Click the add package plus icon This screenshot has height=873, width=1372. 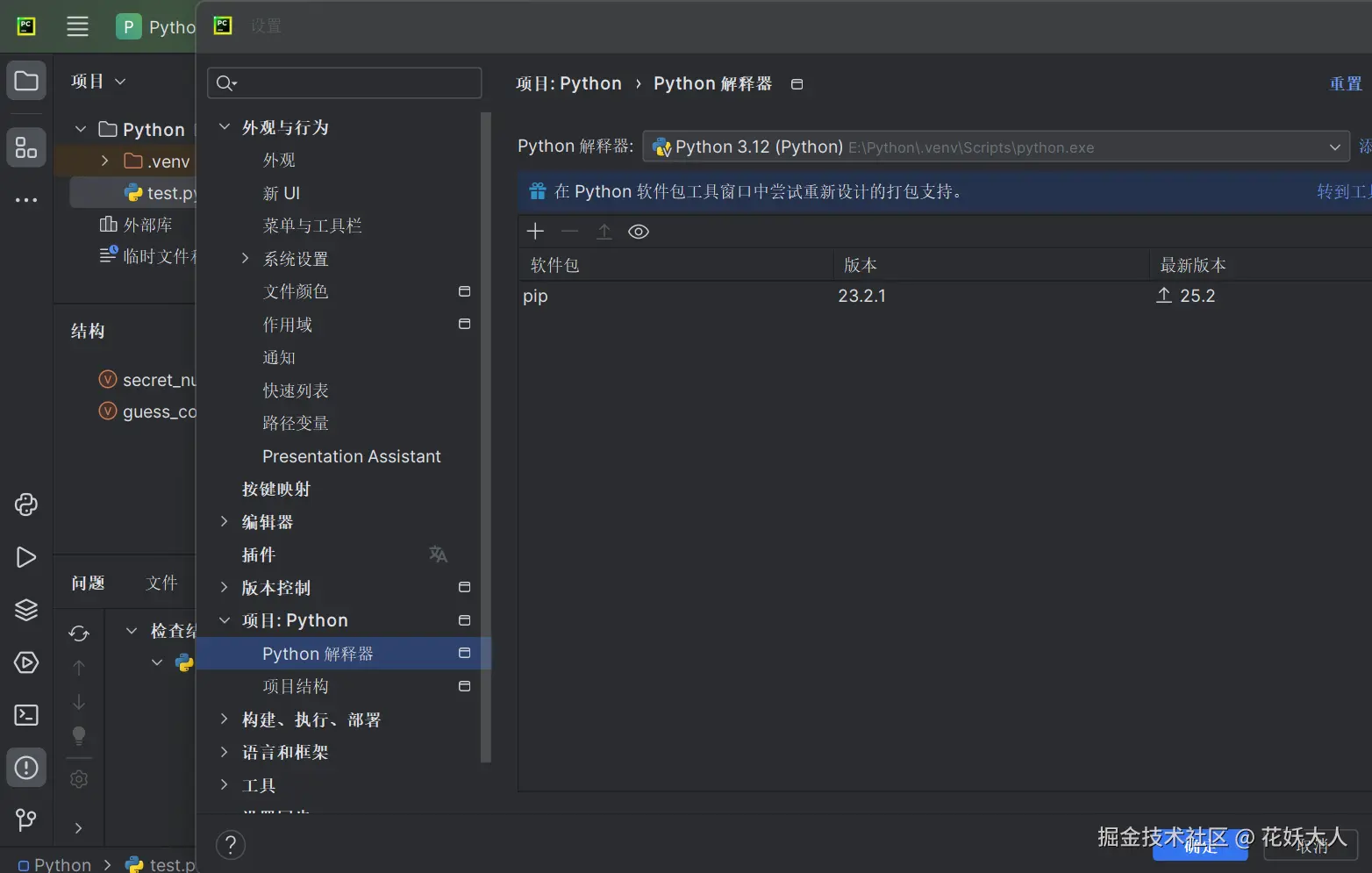535,232
